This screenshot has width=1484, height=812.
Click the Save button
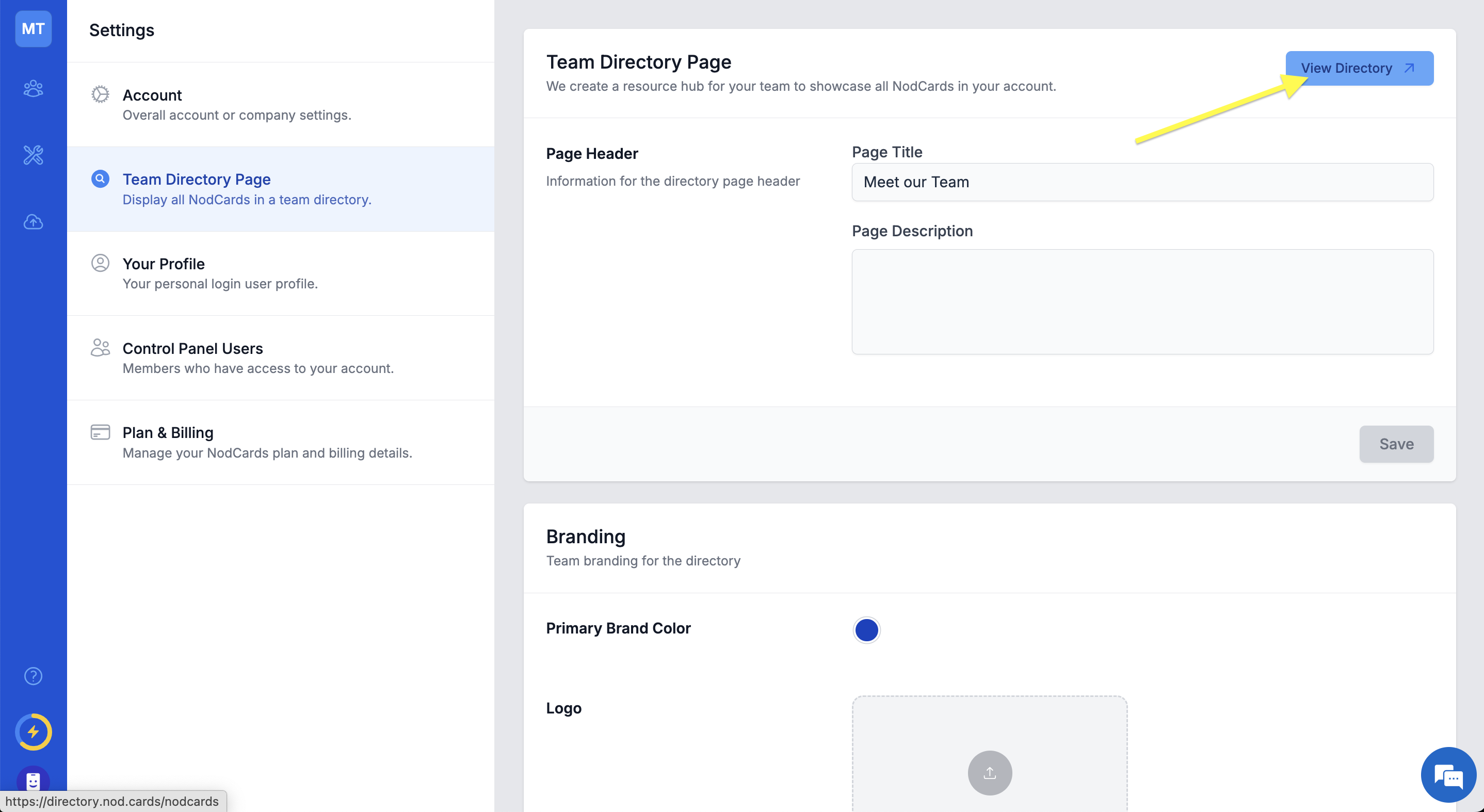pyautogui.click(x=1396, y=444)
